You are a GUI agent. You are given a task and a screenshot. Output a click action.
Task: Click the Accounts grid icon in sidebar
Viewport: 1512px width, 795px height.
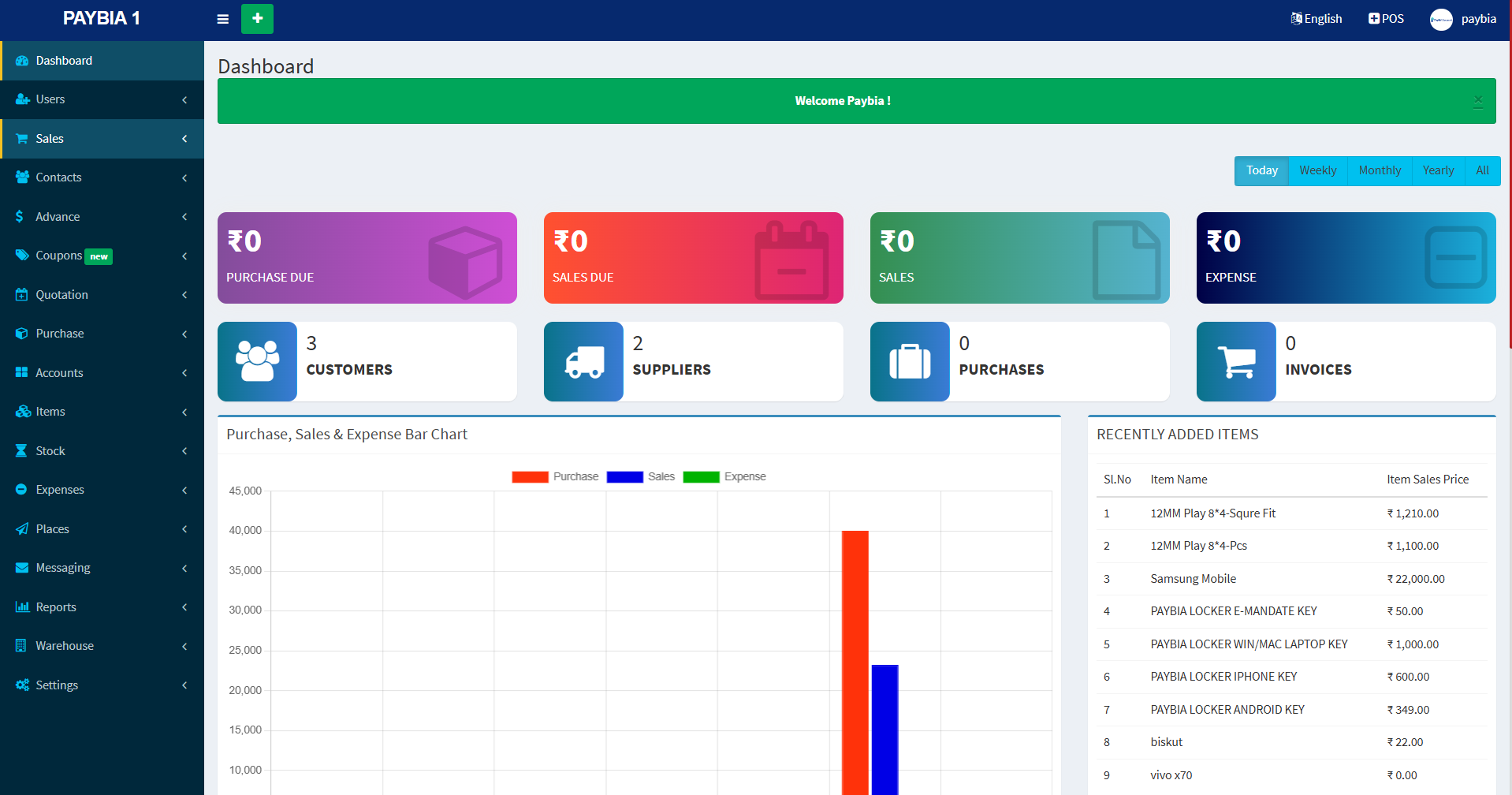(21, 372)
